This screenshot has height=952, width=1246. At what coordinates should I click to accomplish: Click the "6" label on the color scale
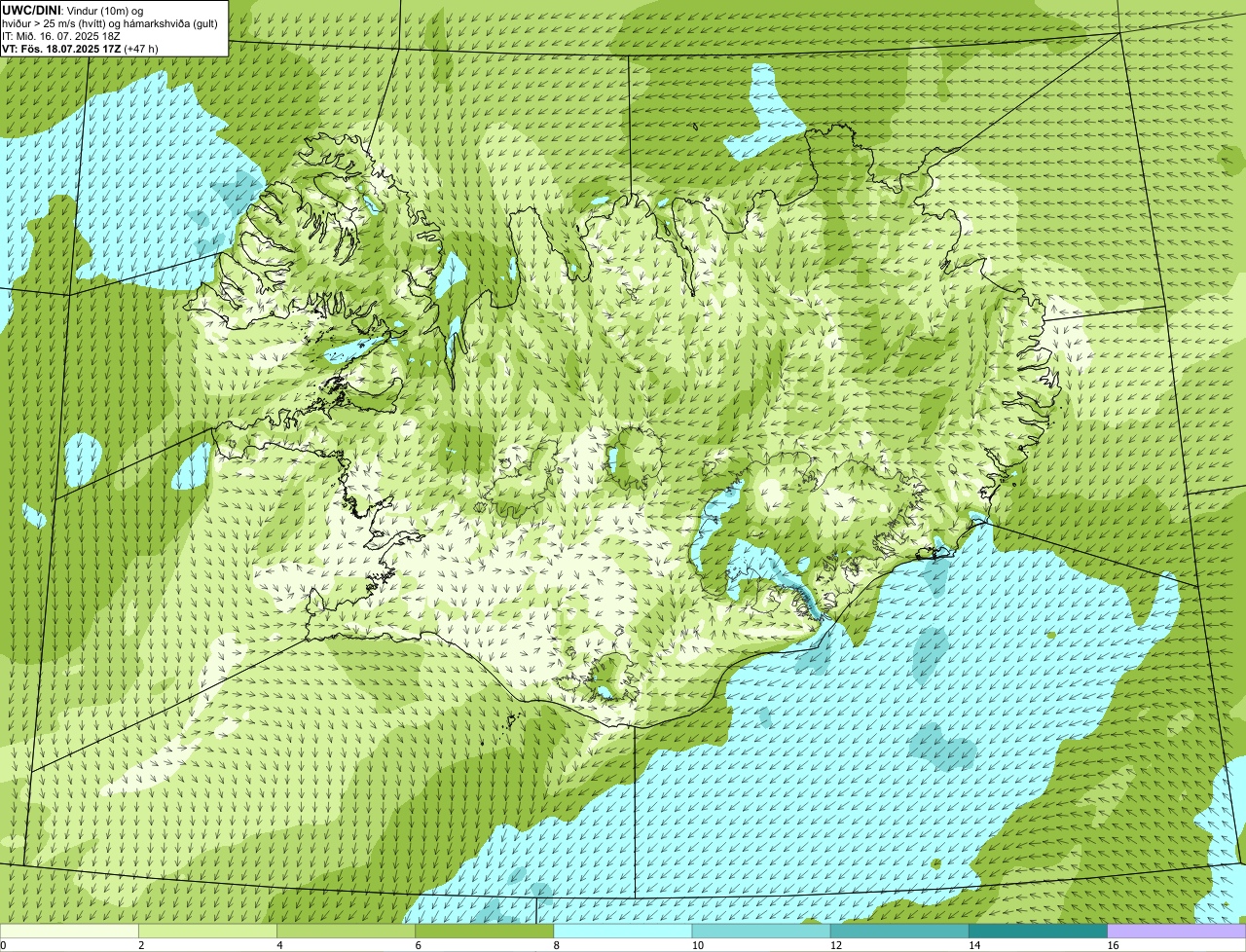pyautogui.click(x=418, y=945)
